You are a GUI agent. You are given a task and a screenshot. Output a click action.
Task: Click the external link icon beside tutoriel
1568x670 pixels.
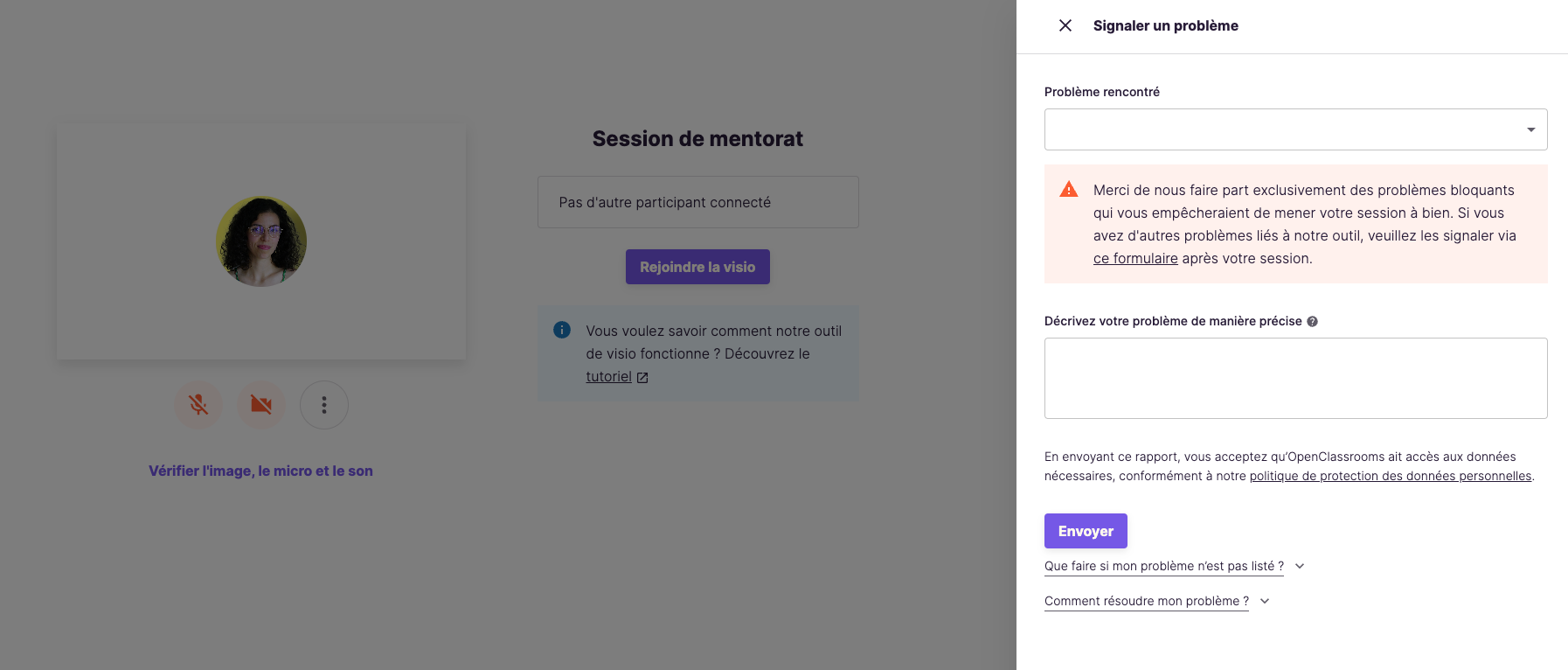click(x=642, y=378)
